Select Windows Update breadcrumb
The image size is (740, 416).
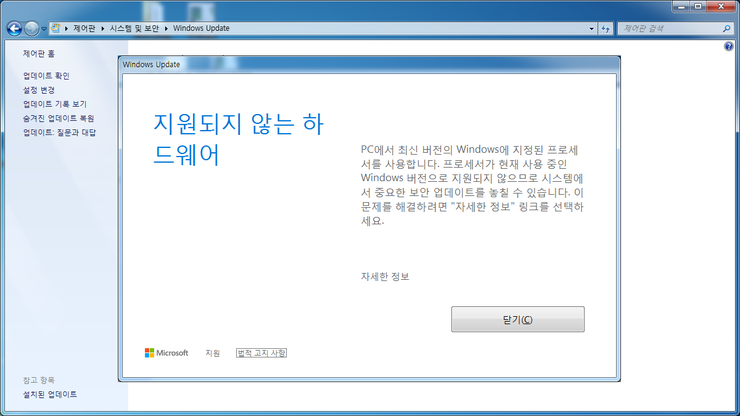click(201, 28)
